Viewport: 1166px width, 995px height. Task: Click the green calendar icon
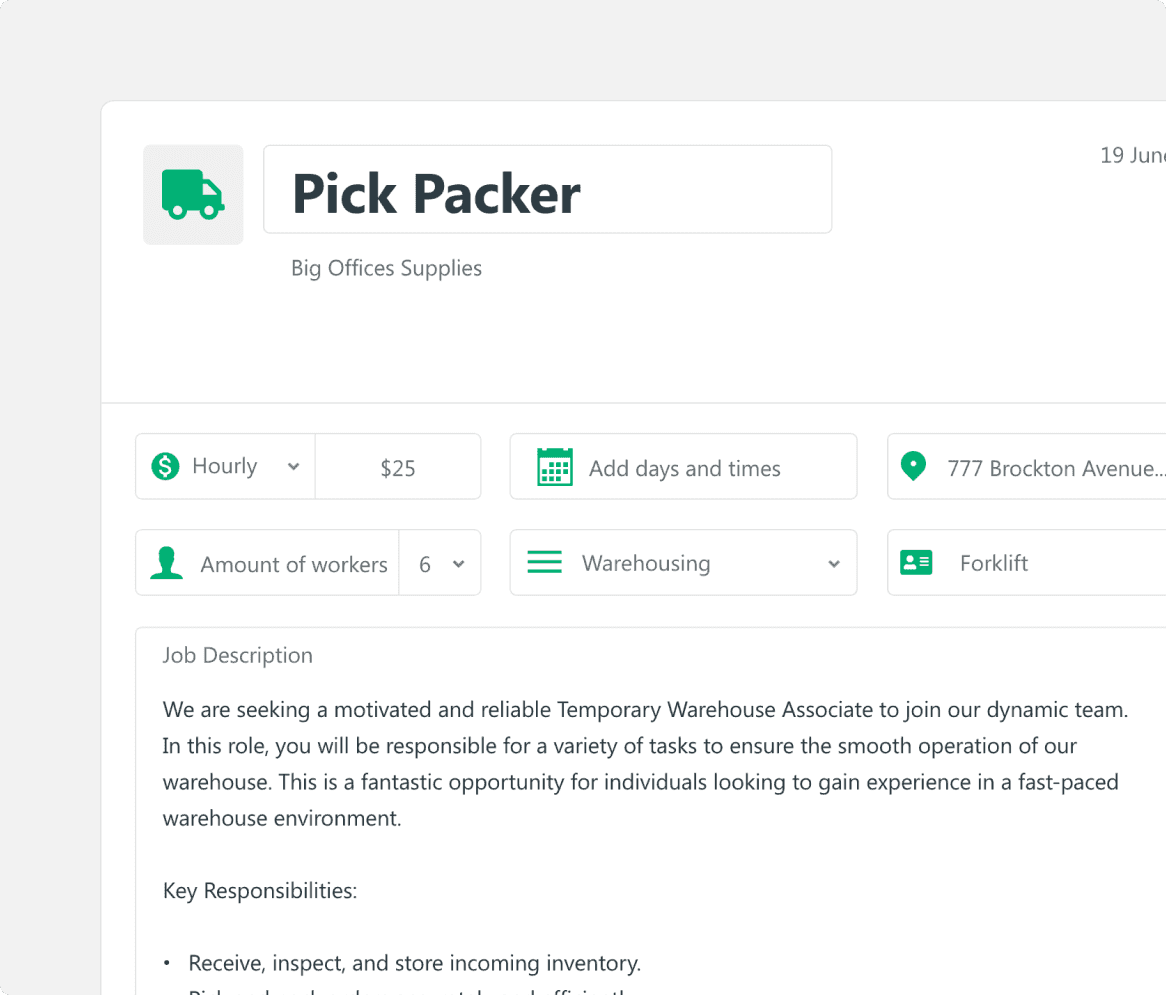[555, 467]
